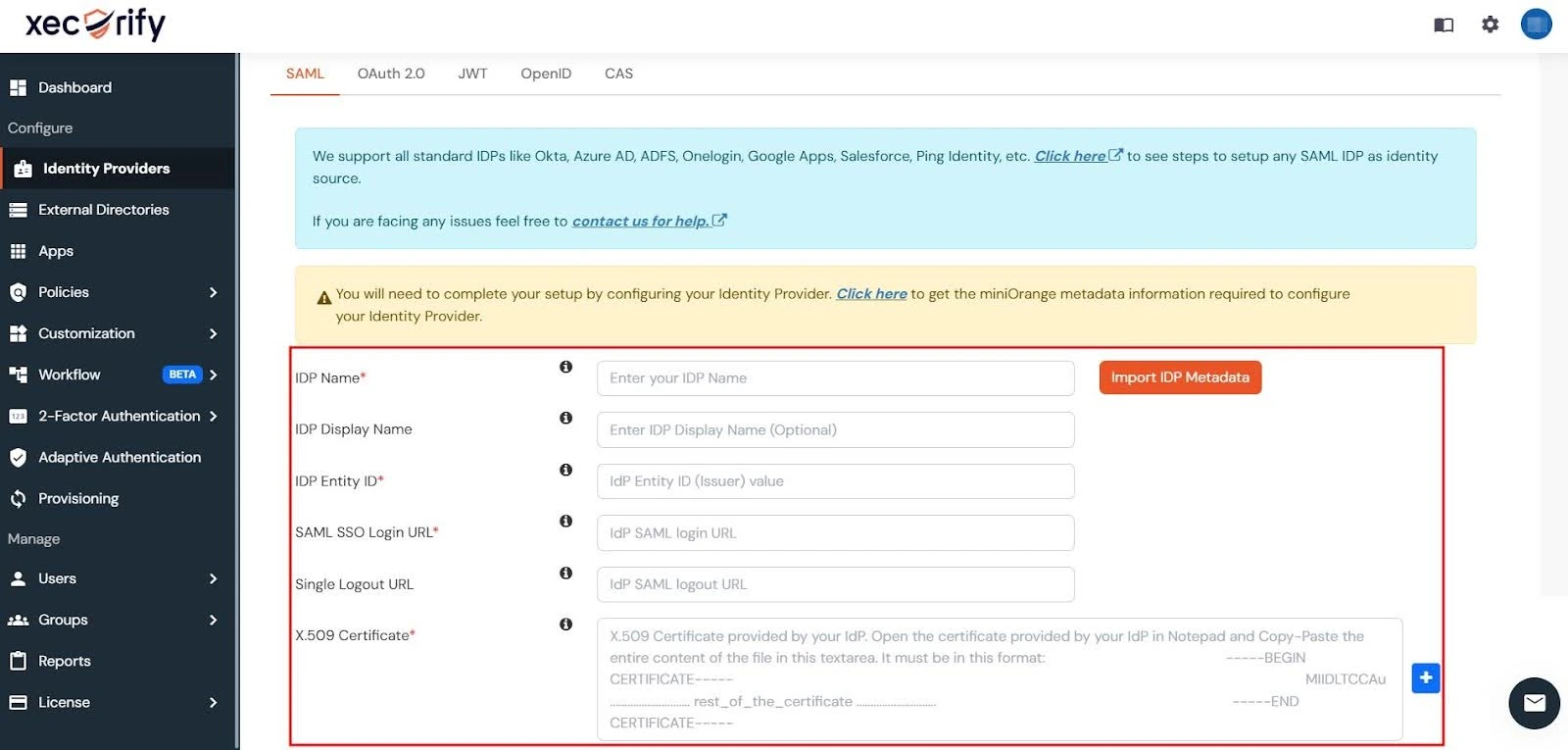Click the Apps grid icon

coord(18,251)
